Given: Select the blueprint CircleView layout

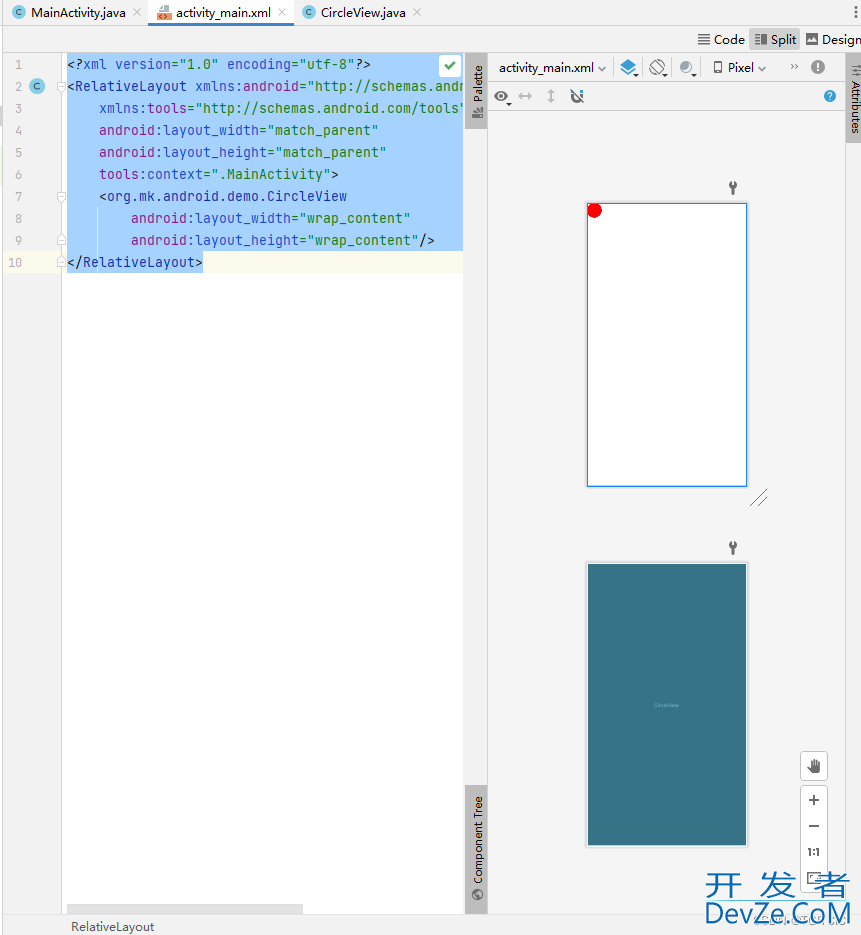Looking at the screenshot, I should click(x=667, y=704).
